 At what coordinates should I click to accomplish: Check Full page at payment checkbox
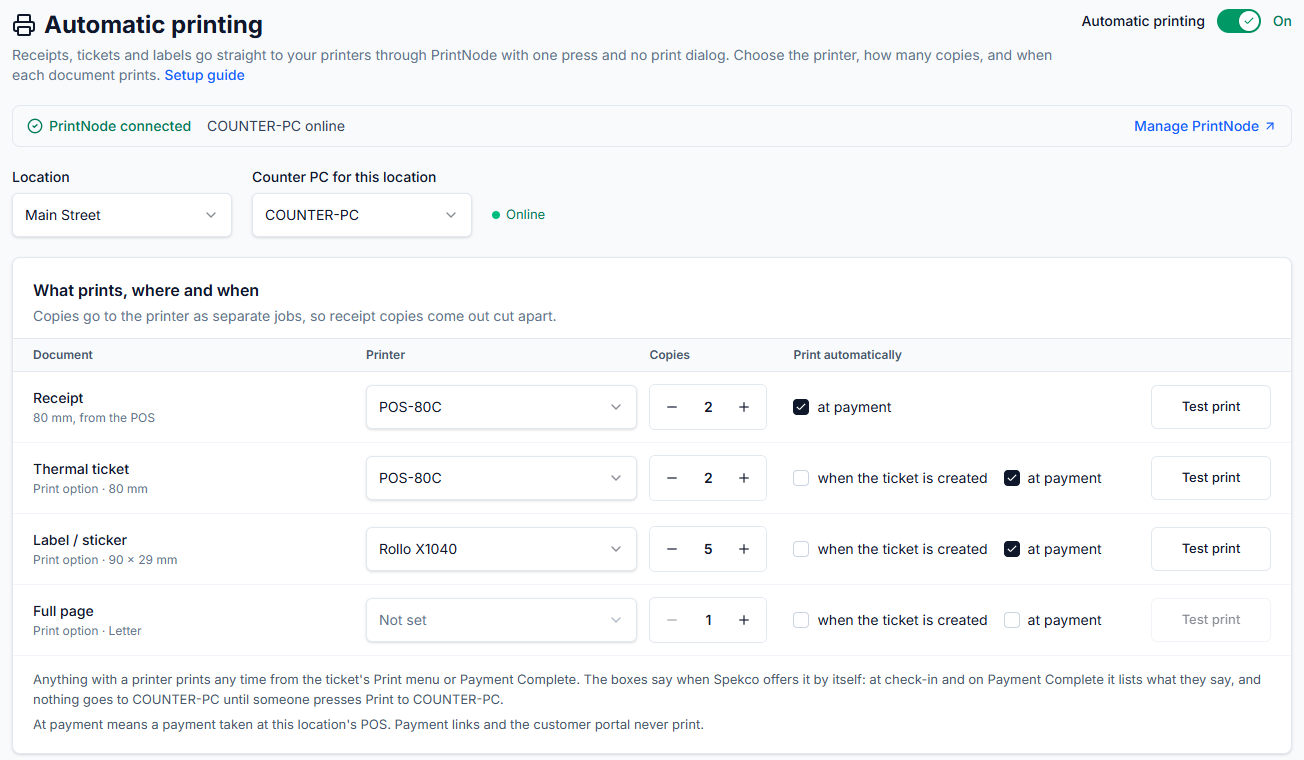tap(1012, 620)
